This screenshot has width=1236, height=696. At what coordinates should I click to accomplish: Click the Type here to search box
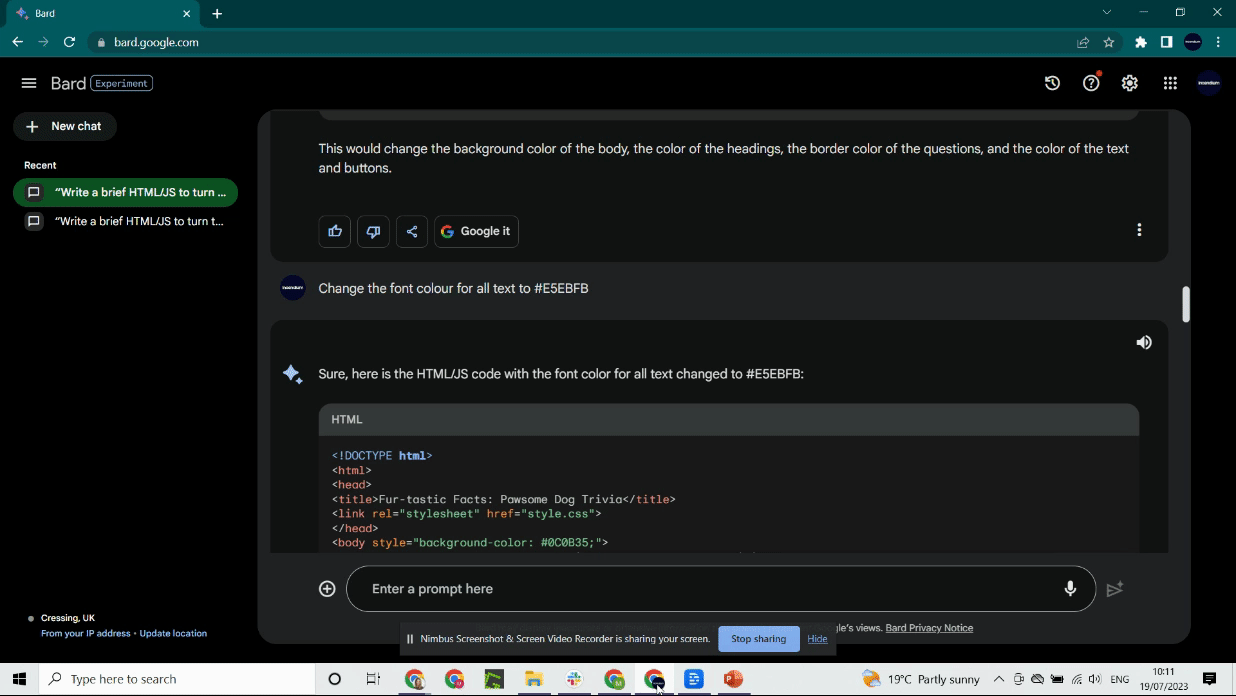point(176,679)
